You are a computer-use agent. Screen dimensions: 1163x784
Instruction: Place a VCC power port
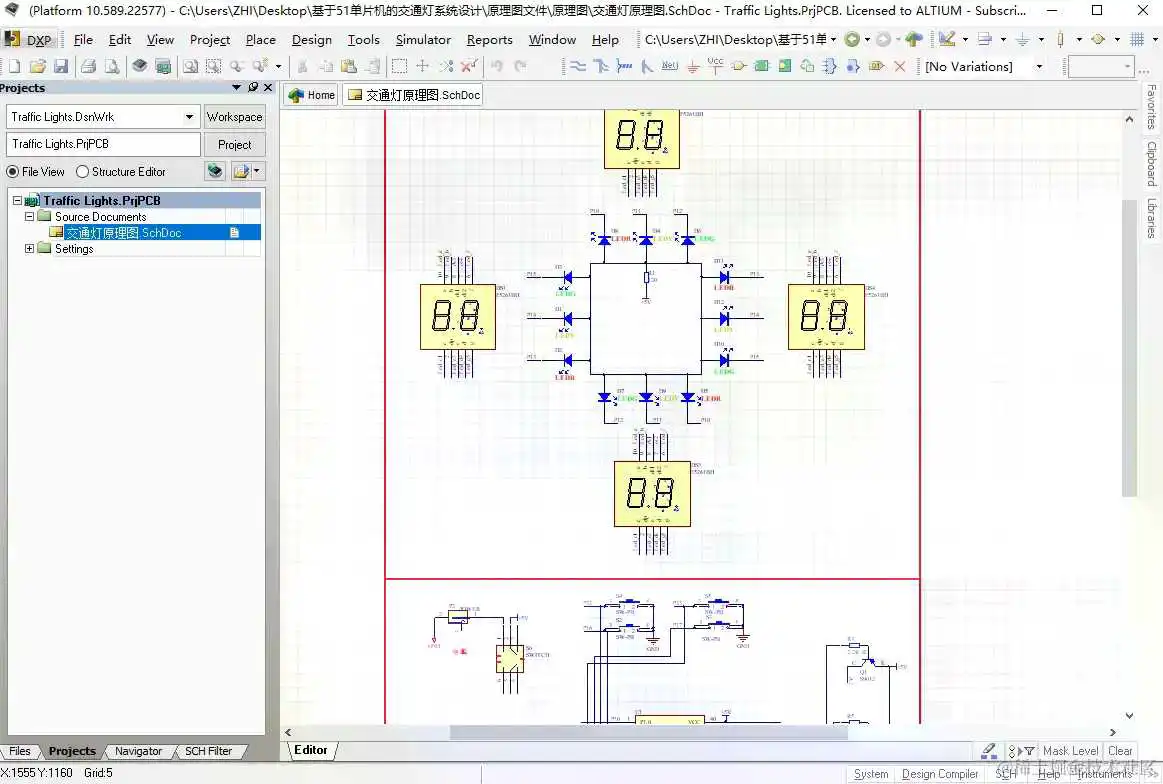coord(715,65)
